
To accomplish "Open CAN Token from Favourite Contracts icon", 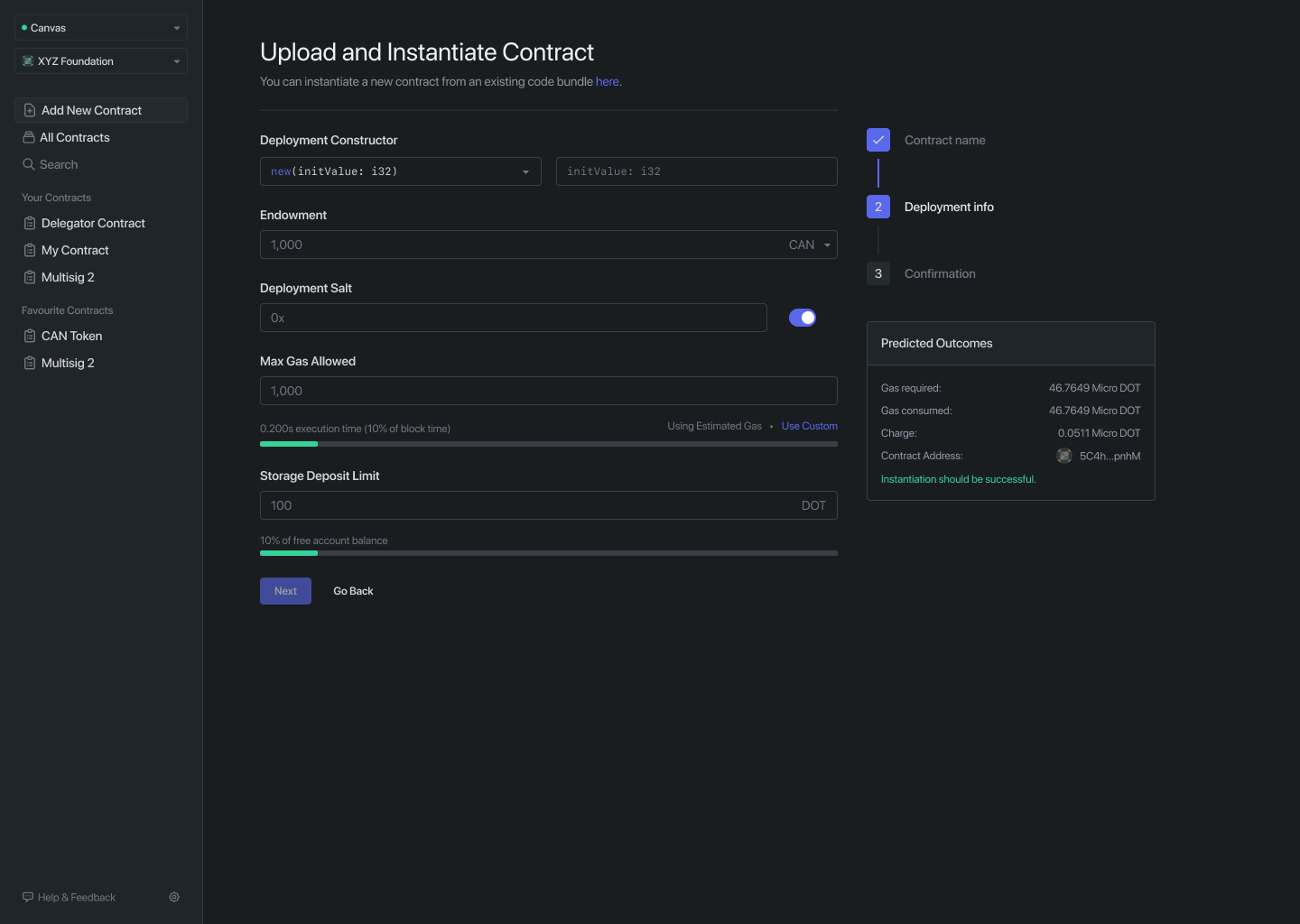I will (x=28, y=336).
